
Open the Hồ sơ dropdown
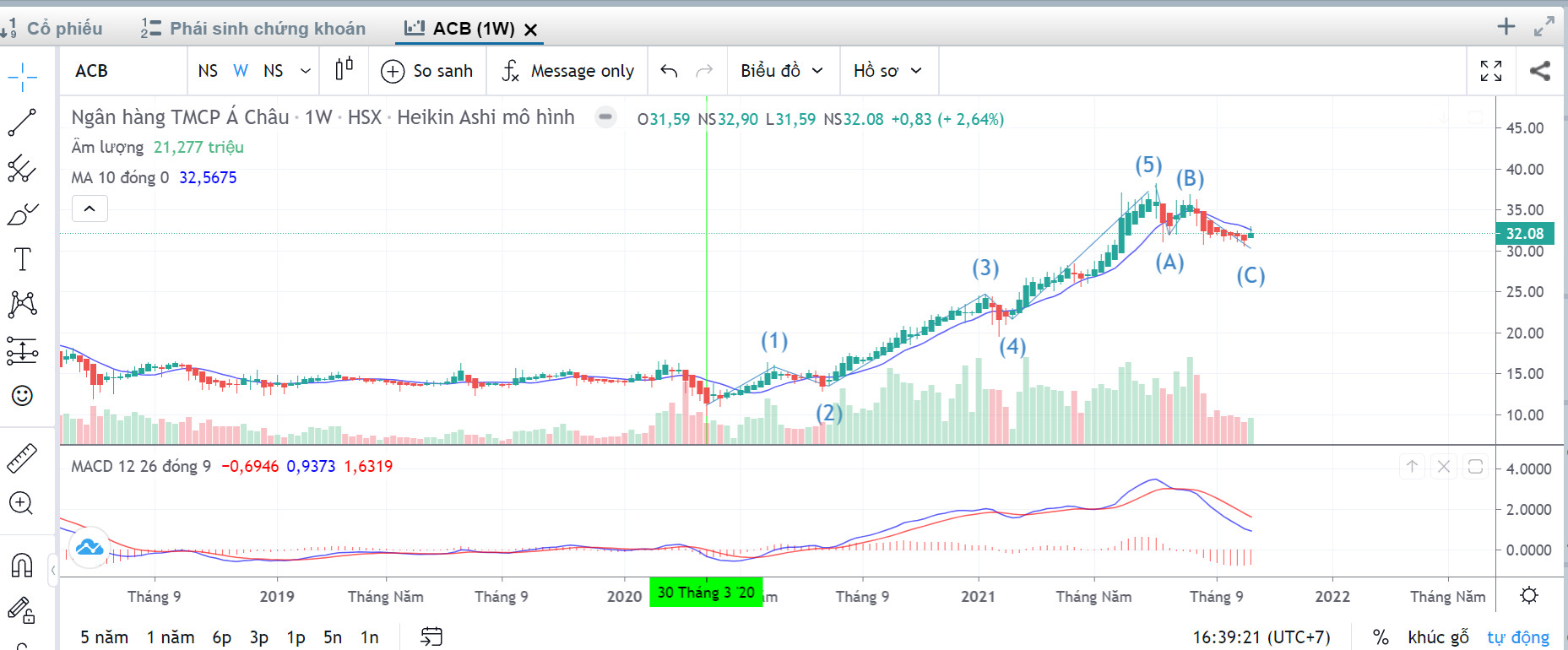(x=888, y=71)
